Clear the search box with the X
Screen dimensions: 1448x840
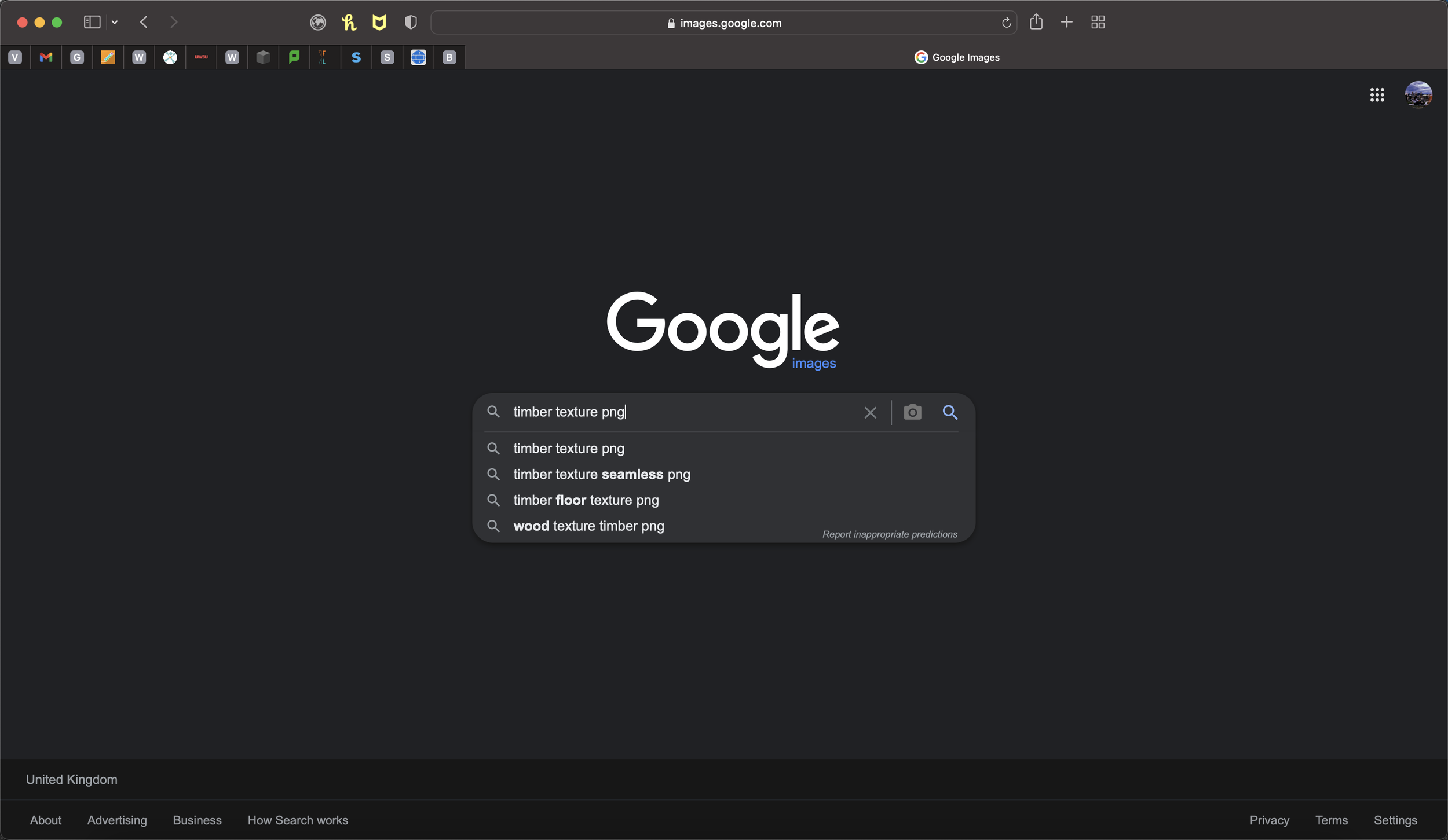click(x=870, y=412)
